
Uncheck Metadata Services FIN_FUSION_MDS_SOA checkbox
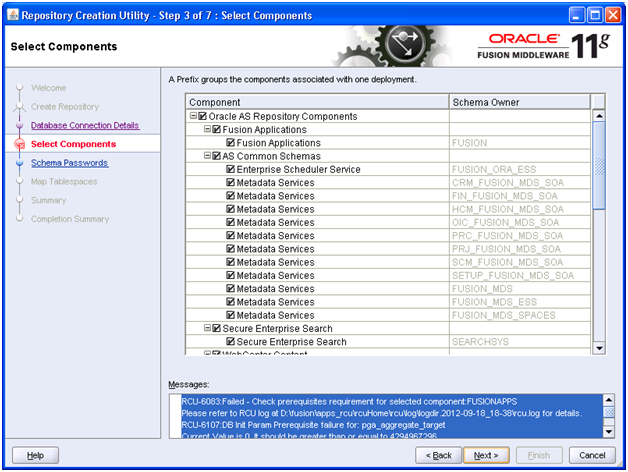click(x=230, y=196)
